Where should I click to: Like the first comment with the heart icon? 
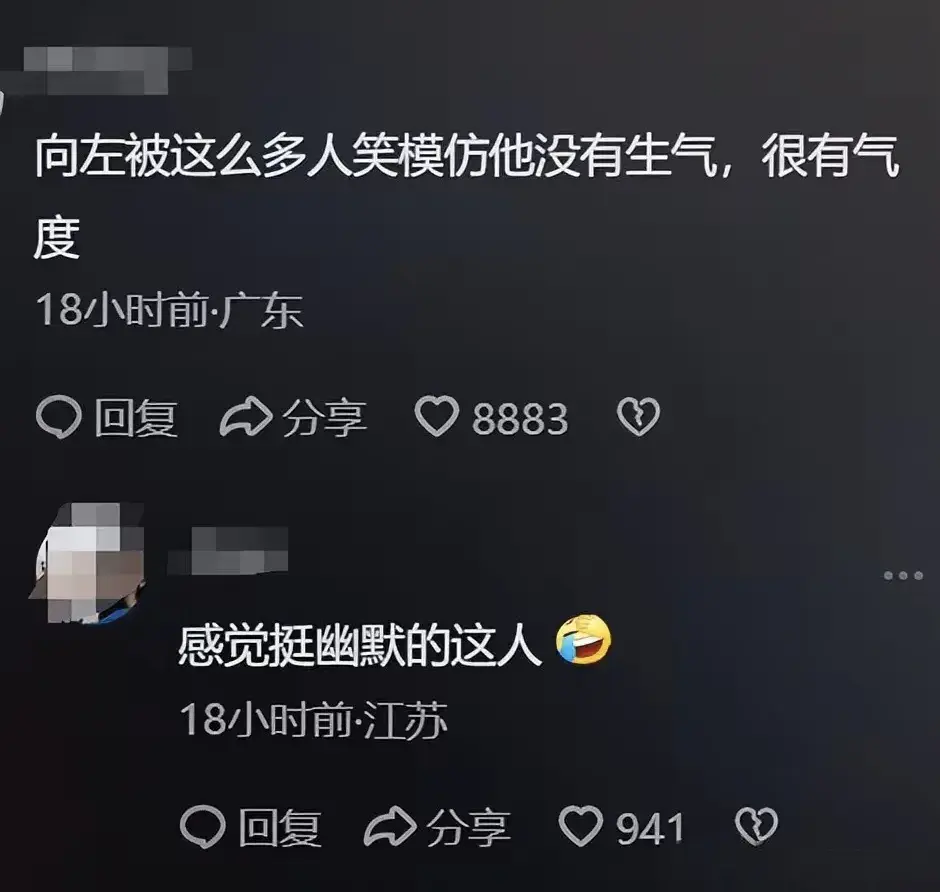click(x=436, y=416)
